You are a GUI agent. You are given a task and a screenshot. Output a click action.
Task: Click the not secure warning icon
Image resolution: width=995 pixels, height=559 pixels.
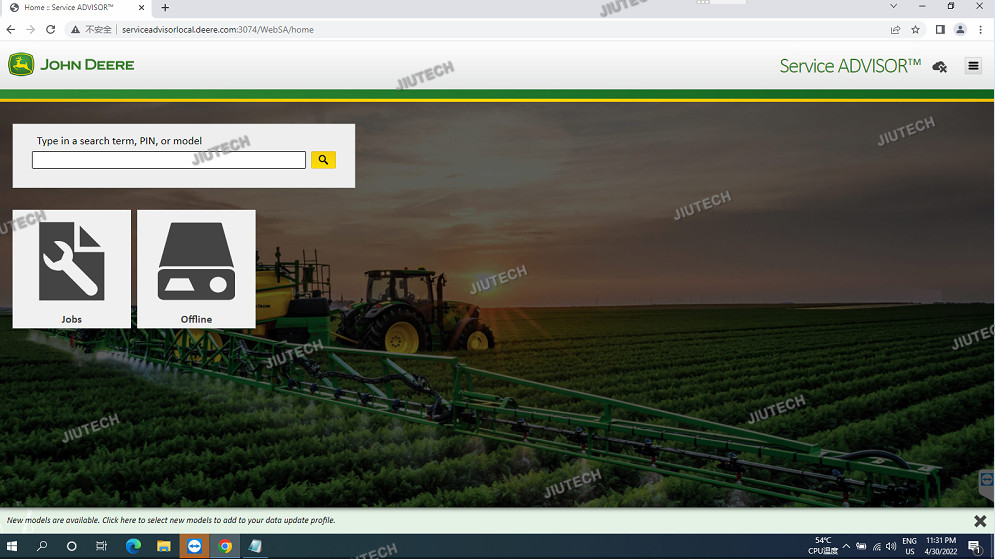point(75,29)
